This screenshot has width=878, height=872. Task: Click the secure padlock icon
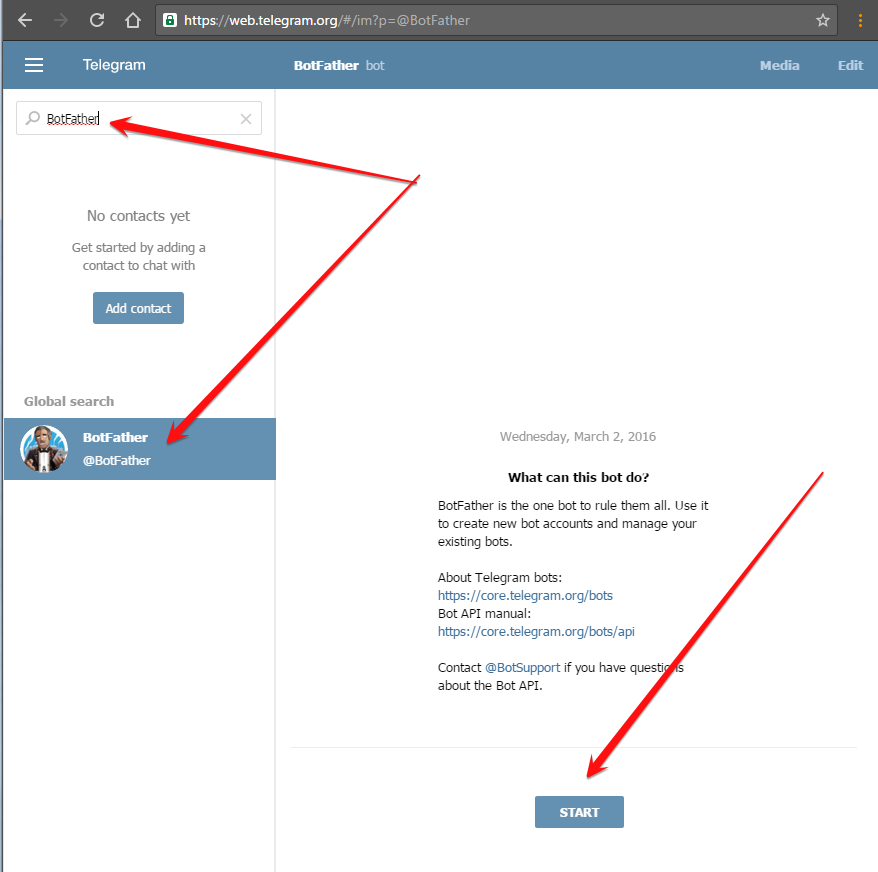(x=171, y=20)
